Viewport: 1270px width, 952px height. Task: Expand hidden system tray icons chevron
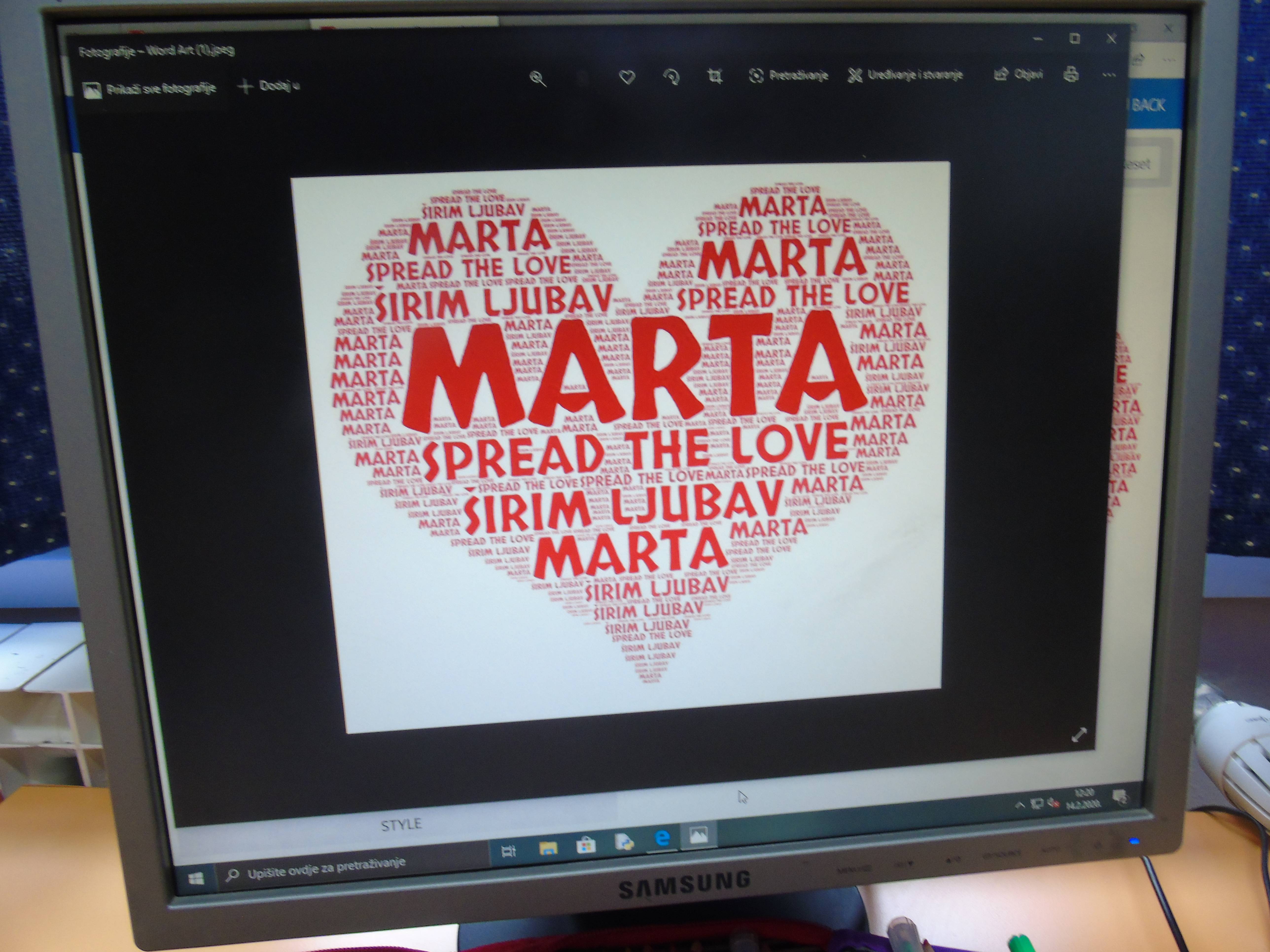(1020, 806)
